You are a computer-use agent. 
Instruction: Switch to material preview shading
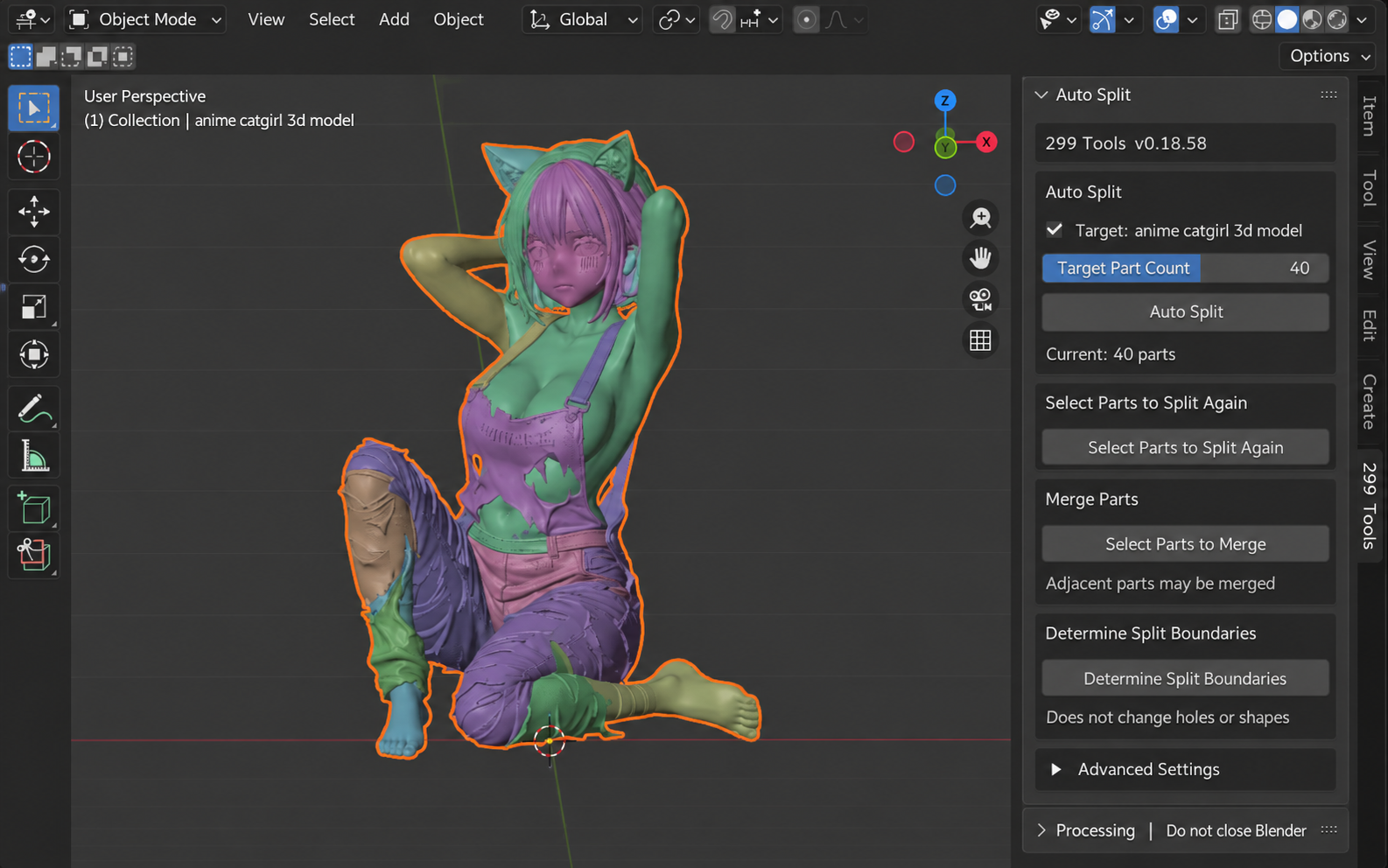coord(1312,19)
